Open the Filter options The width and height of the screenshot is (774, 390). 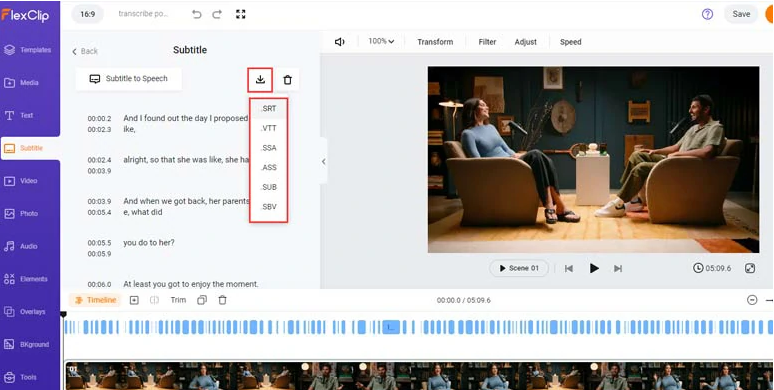click(487, 42)
